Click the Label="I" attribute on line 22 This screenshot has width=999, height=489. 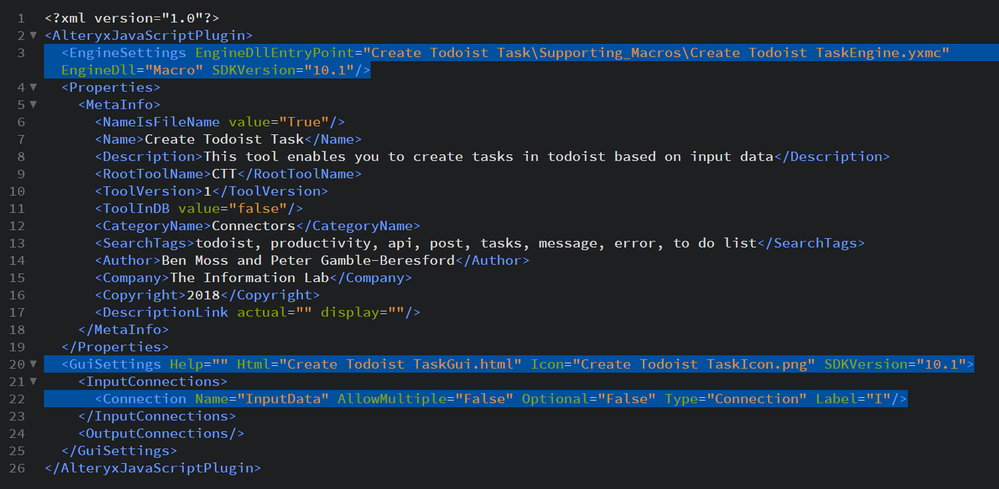(853, 399)
